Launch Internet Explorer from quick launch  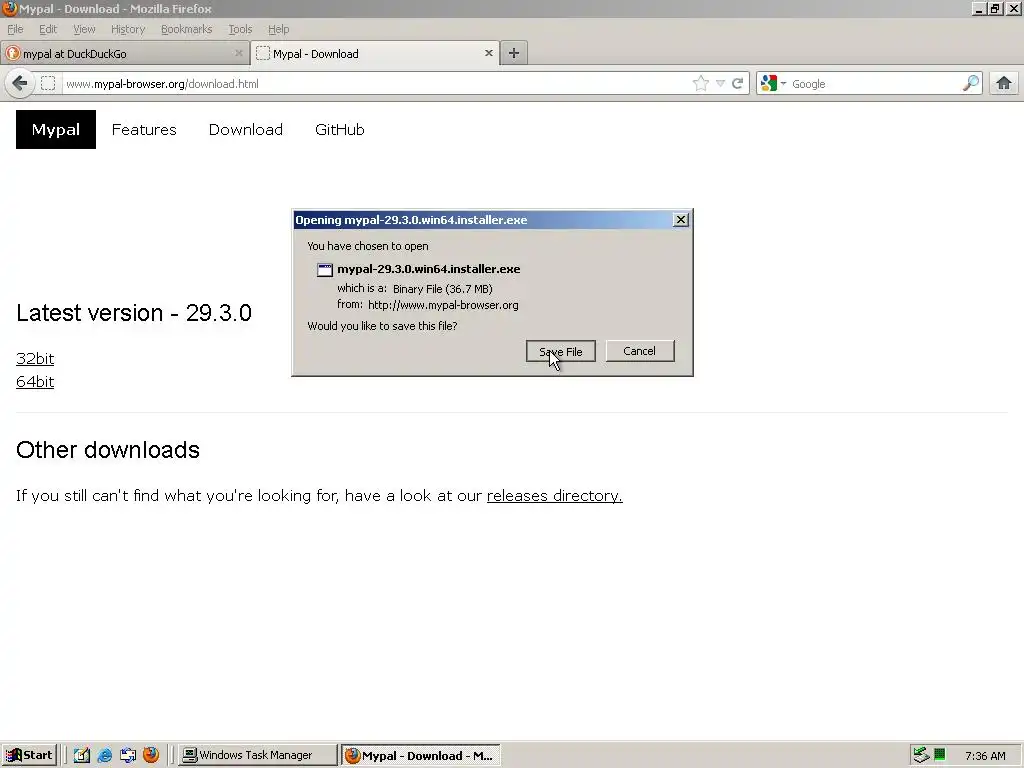(104, 755)
